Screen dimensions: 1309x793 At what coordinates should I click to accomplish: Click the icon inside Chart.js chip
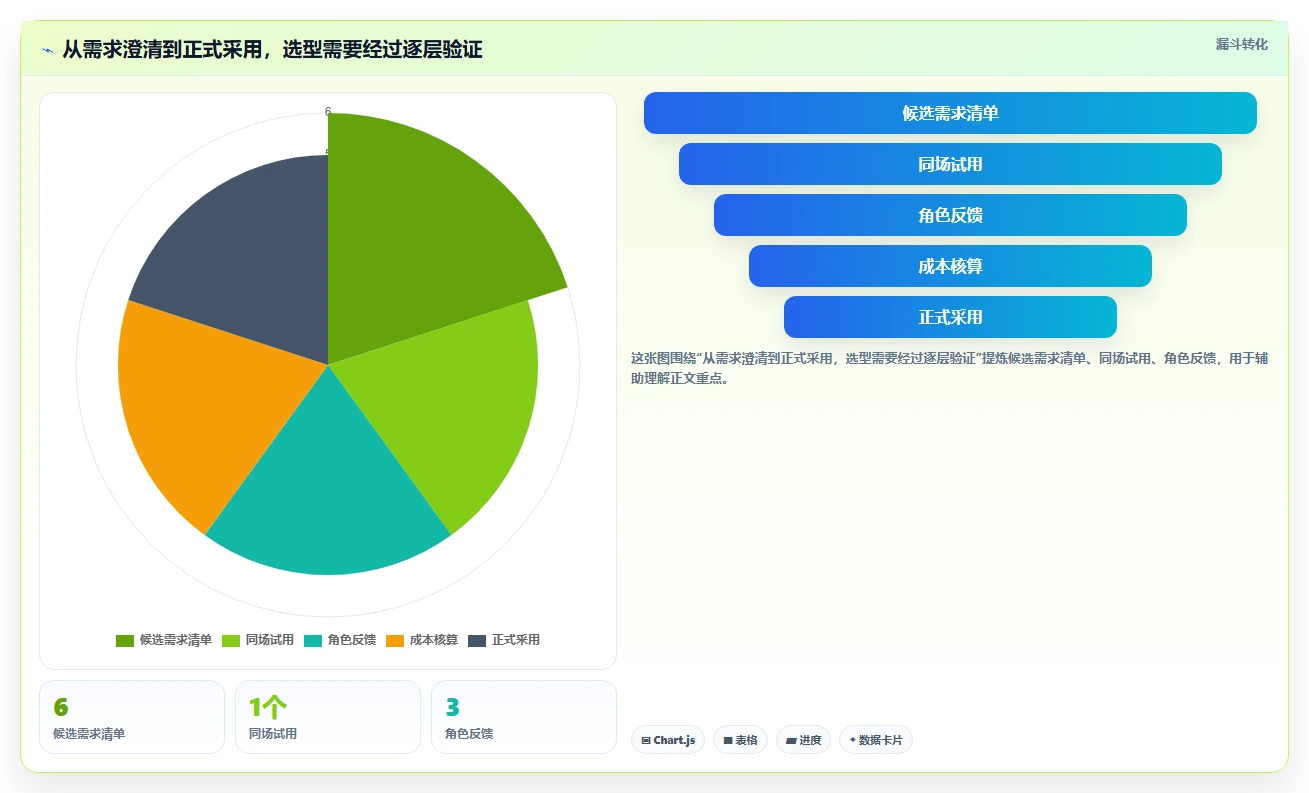tap(646, 741)
